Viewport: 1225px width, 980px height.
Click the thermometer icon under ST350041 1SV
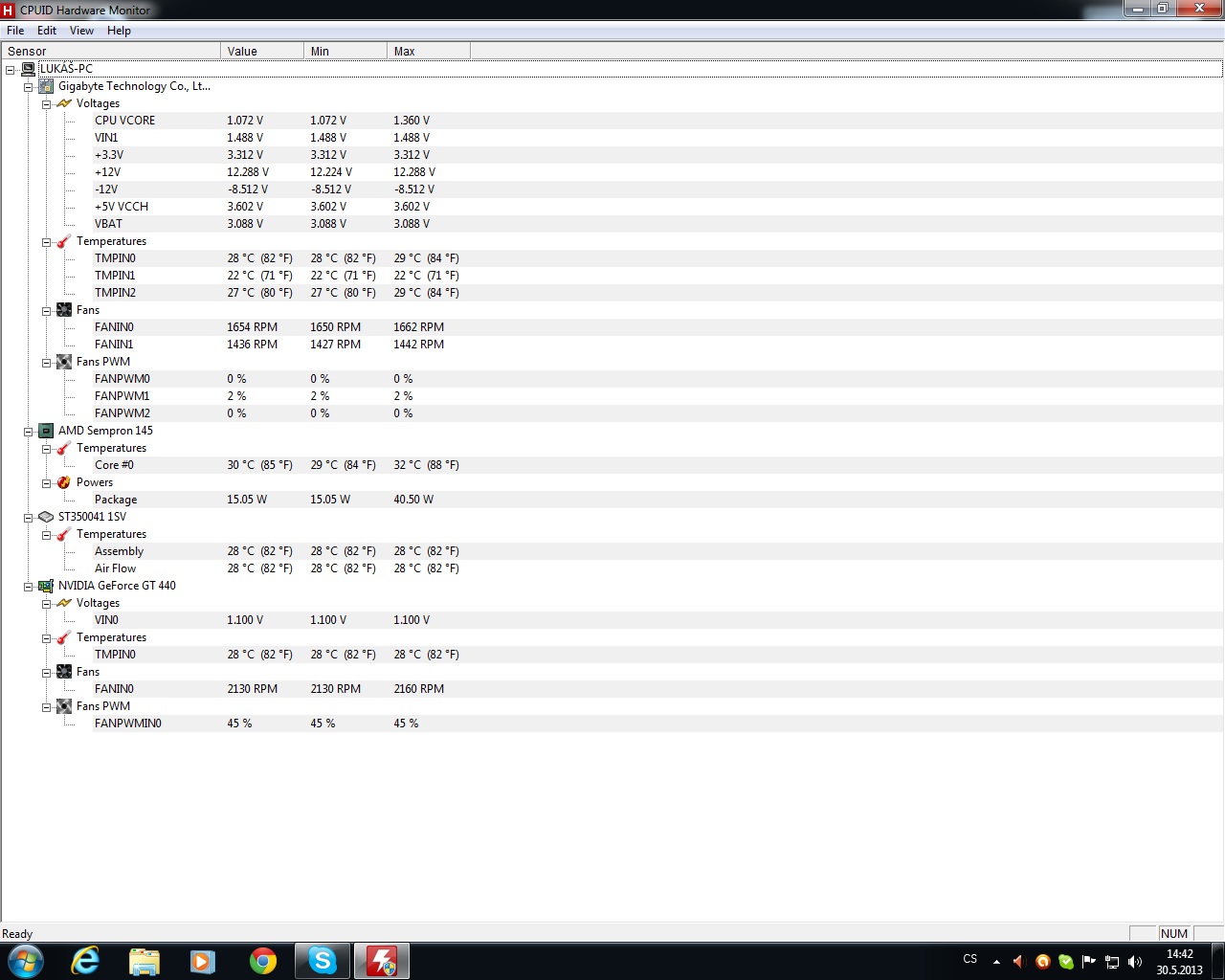(x=64, y=534)
